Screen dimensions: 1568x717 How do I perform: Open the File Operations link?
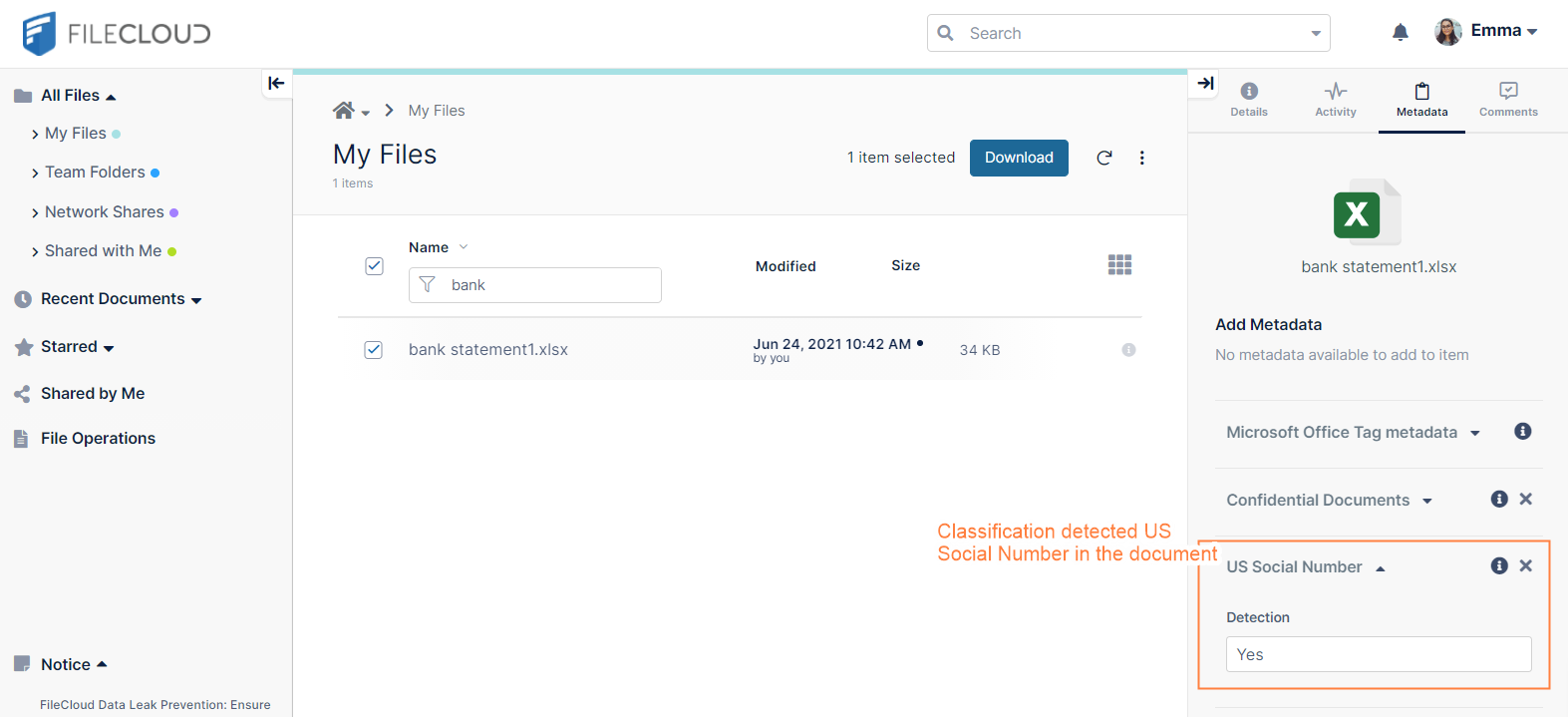(98, 439)
